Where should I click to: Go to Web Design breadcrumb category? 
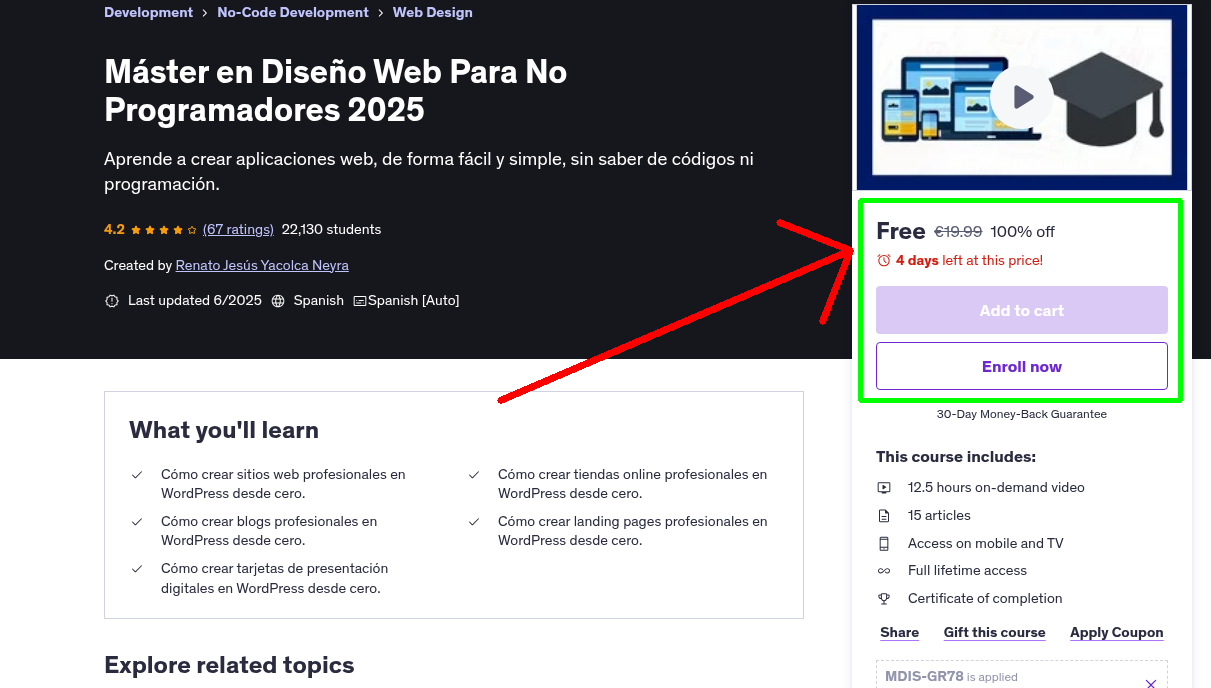[x=433, y=13]
